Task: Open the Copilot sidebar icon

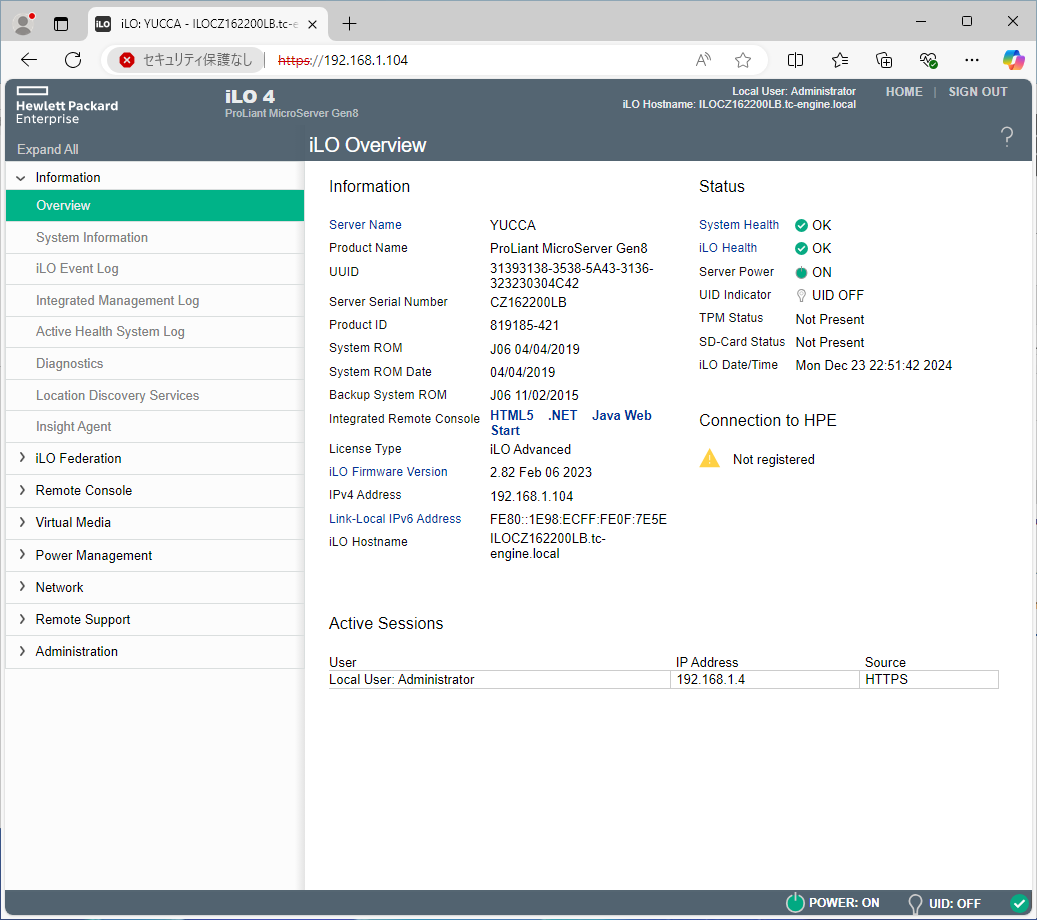Action: 1013,60
